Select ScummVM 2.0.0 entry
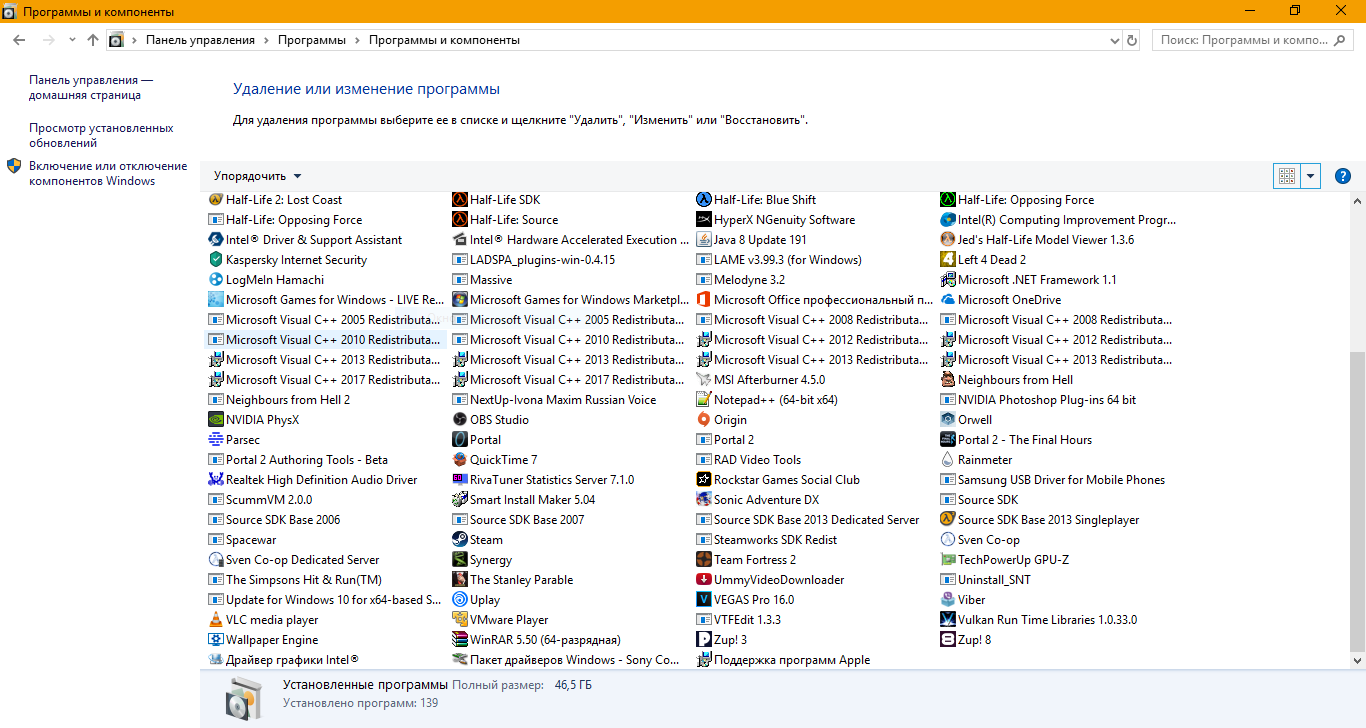Screen dimensions: 1366x728 (x=260, y=500)
